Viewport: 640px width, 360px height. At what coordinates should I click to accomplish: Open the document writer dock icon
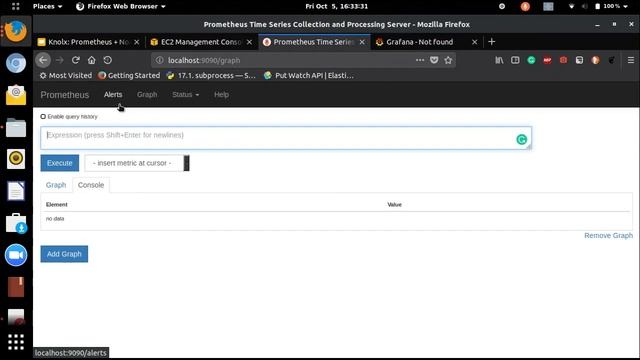click(x=16, y=191)
